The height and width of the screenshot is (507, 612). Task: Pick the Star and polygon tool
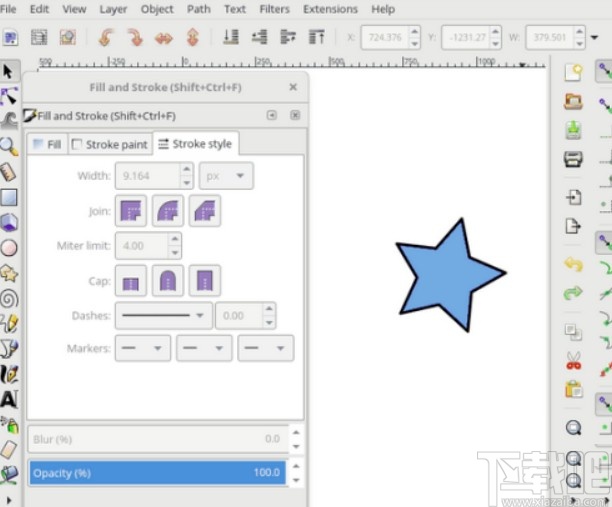click(9, 272)
